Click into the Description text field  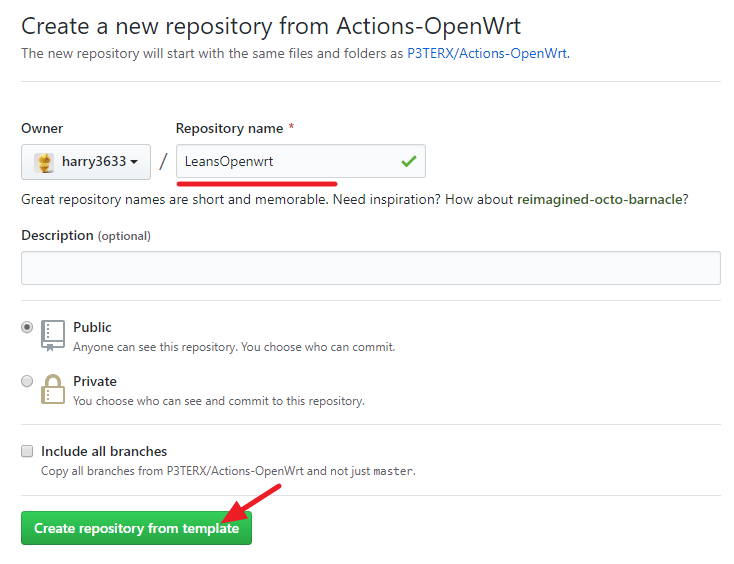pos(371,268)
